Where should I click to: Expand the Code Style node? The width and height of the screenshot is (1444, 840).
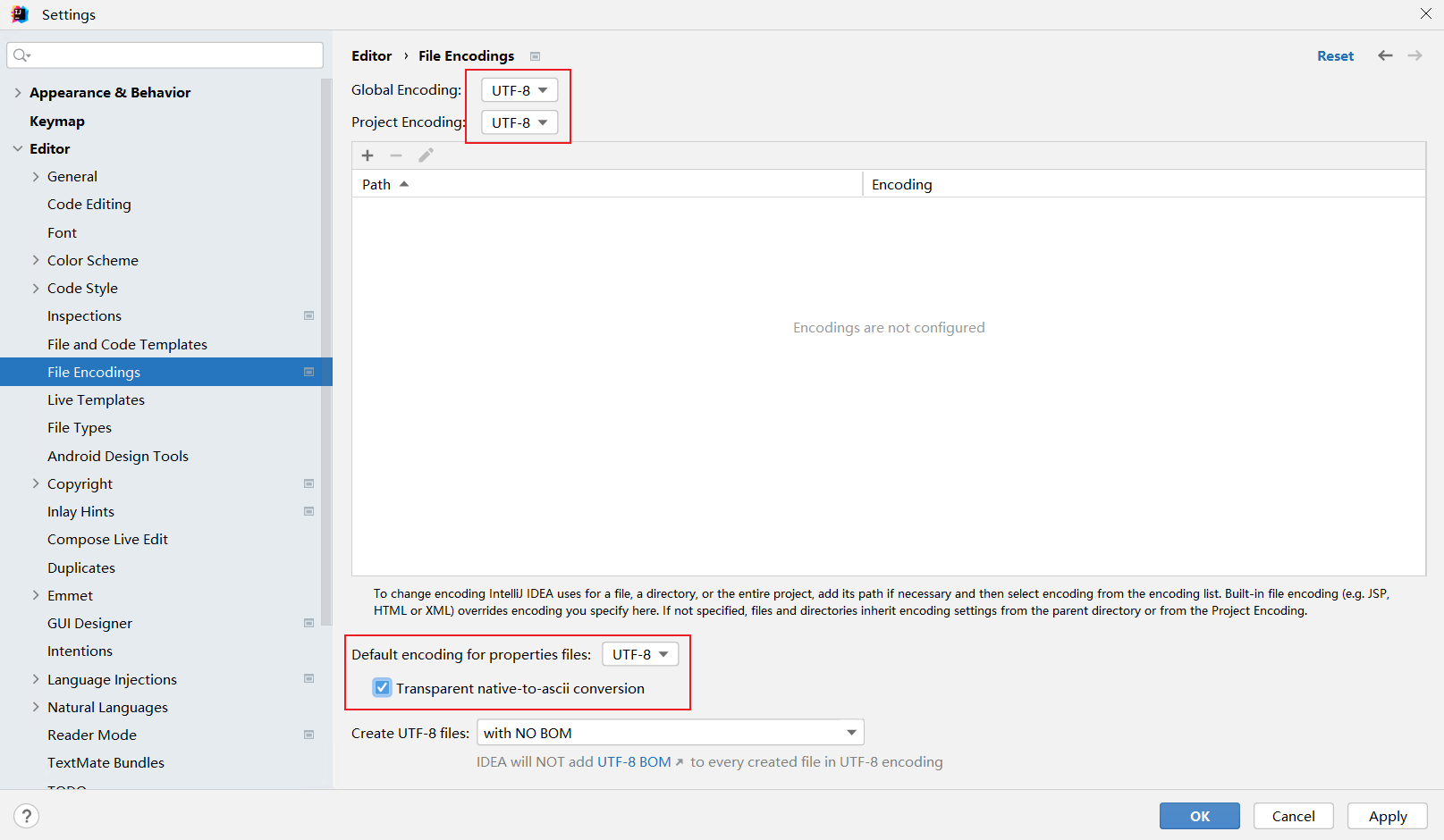[36, 288]
